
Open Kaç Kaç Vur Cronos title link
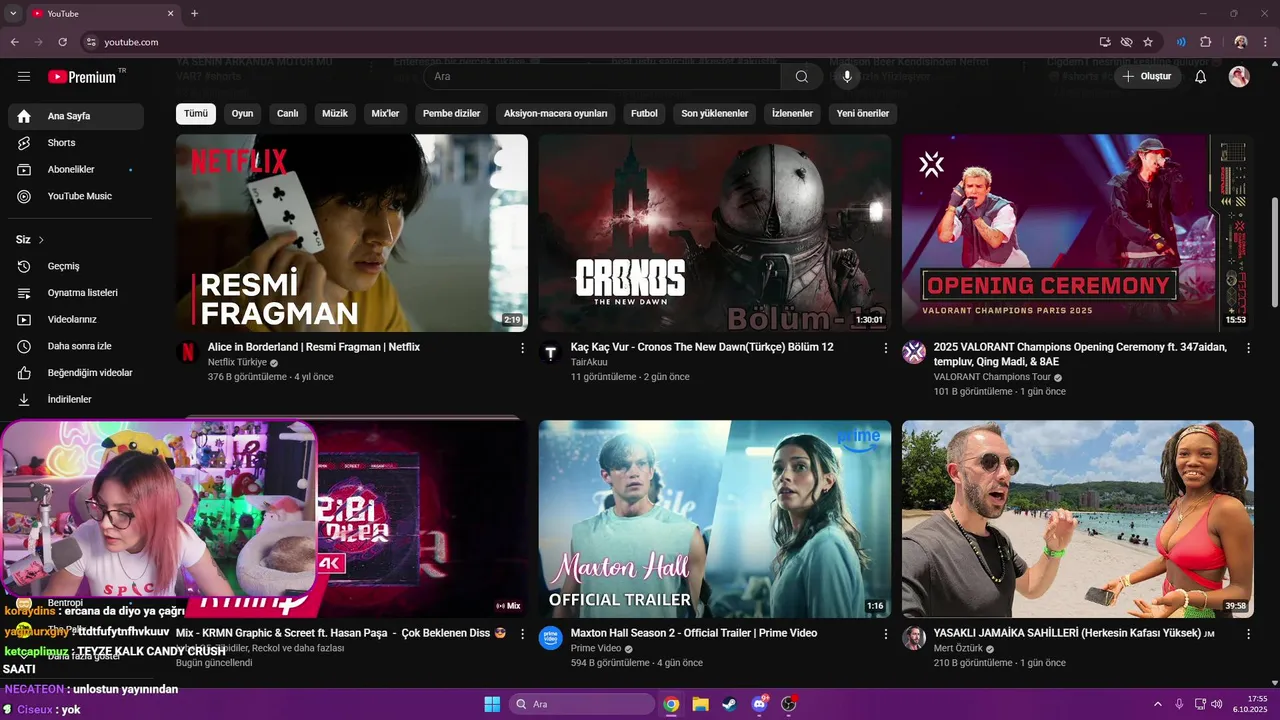pyautogui.click(x=702, y=347)
